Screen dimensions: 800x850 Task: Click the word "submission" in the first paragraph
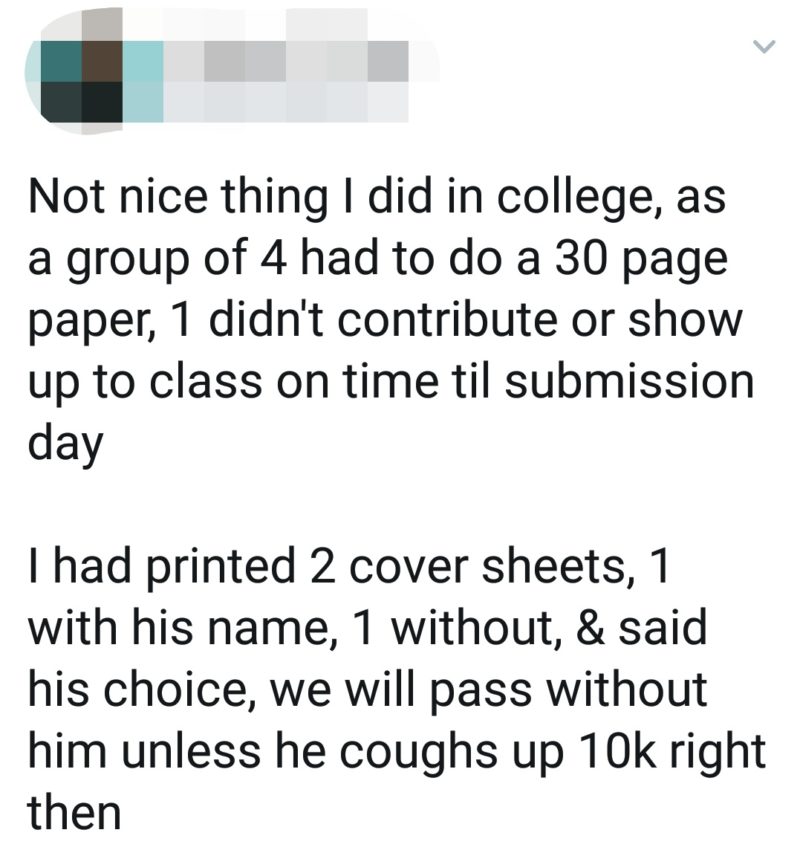(629, 381)
